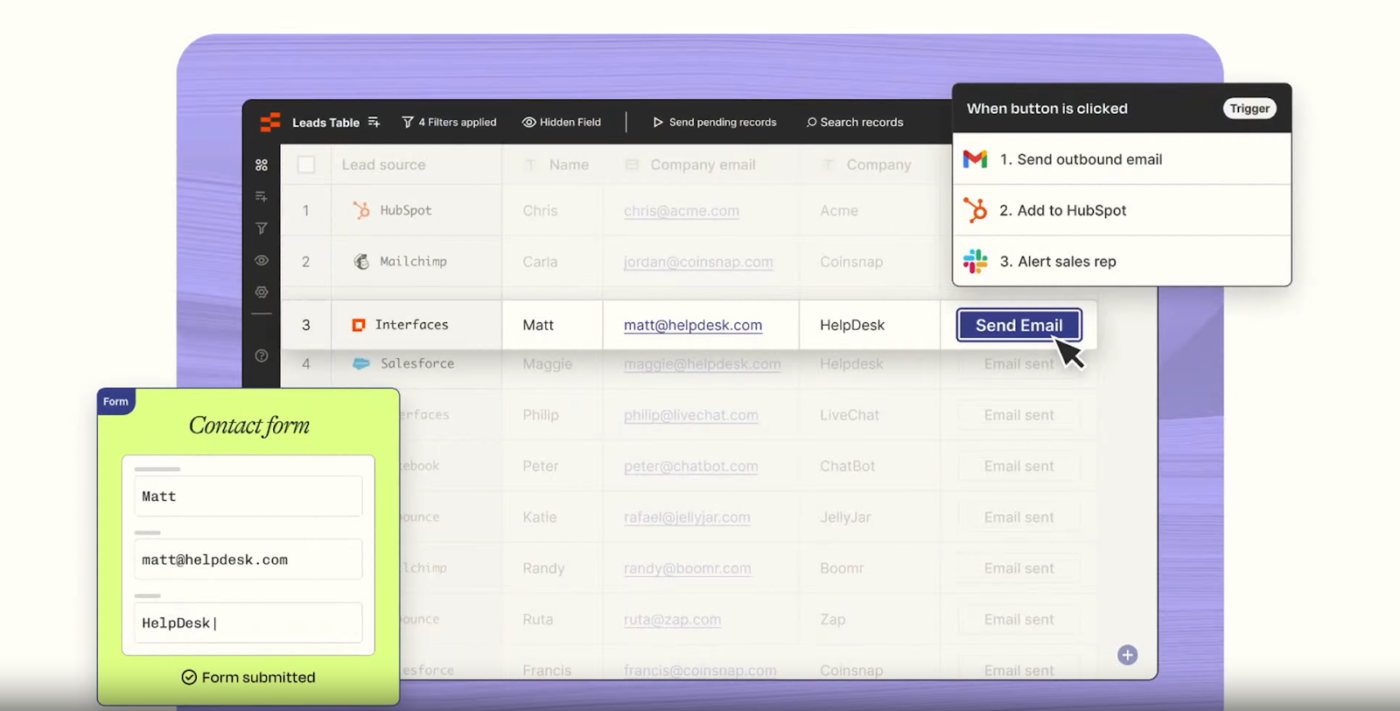Select step 2. Add to HubSpot

click(x=1122, y=210)
